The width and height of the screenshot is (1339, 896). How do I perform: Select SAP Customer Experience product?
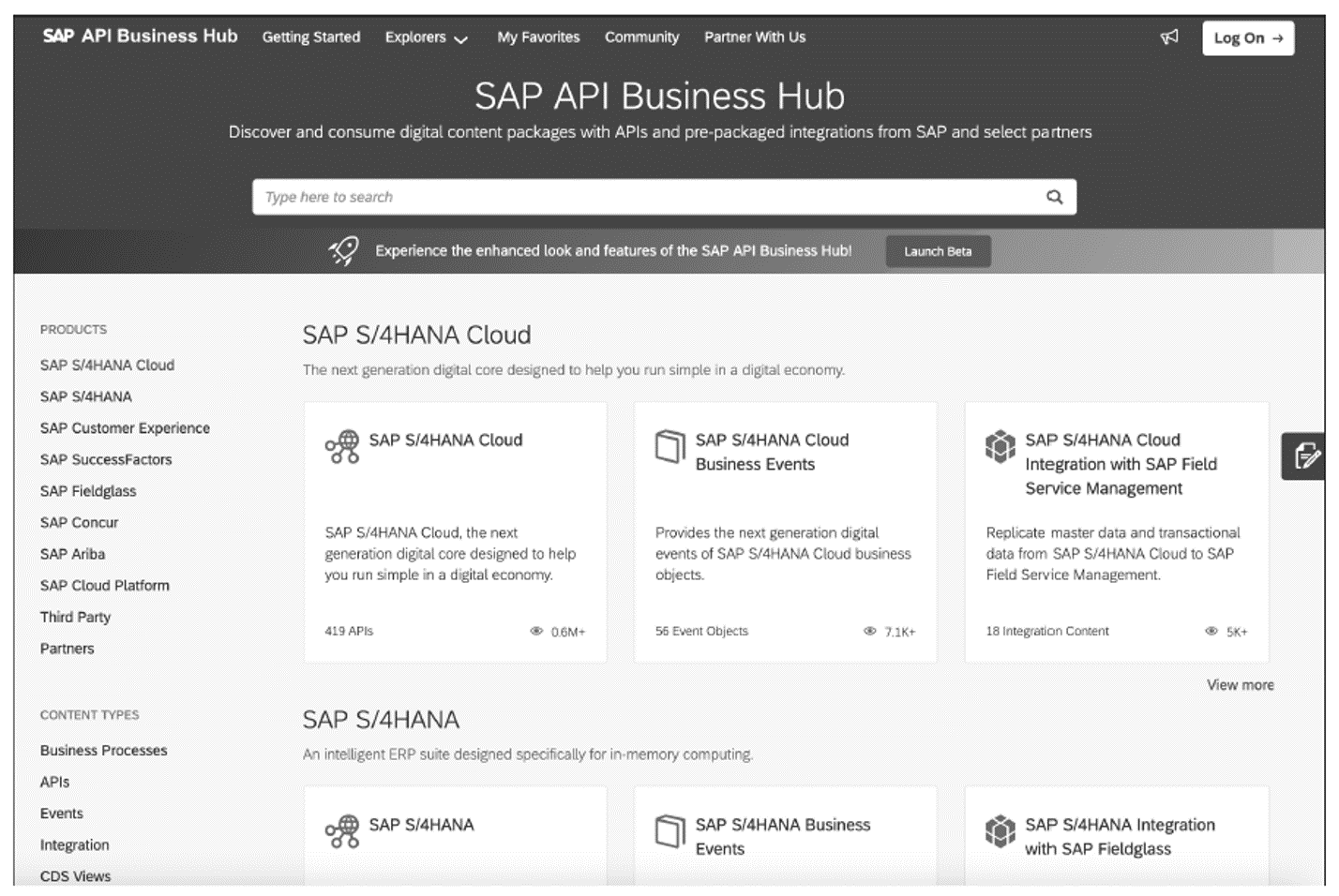click(125, 428)
